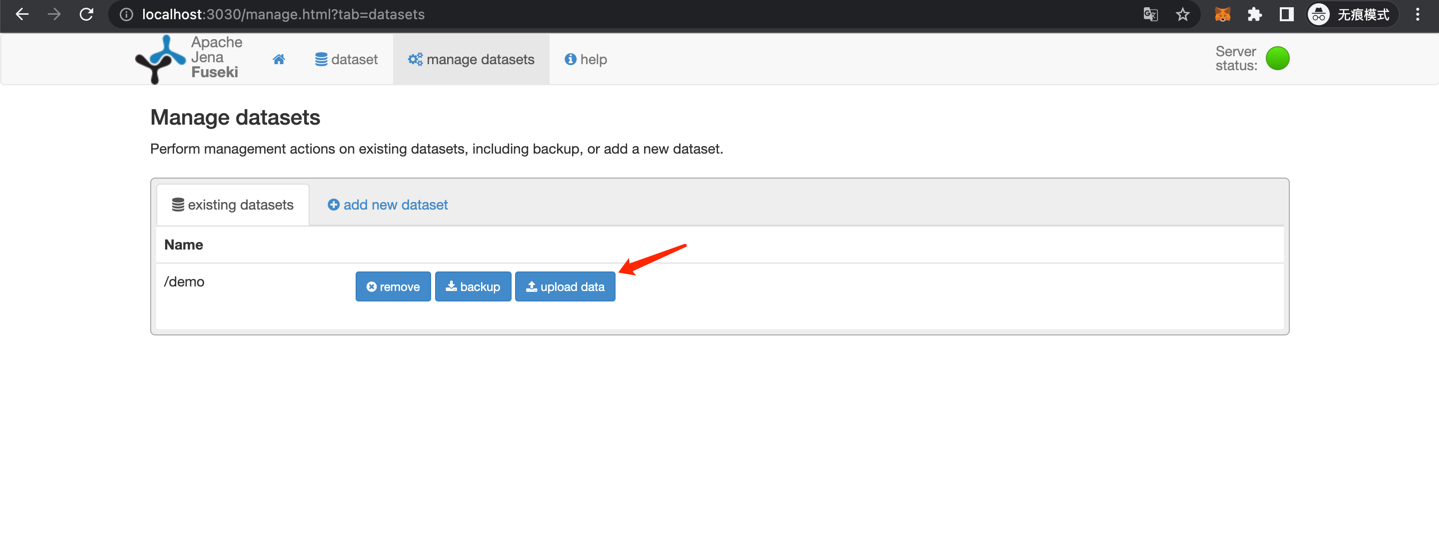Switch to existing datasets tab
This screenshot has height=540, width=1439.
tap(233, 205)
